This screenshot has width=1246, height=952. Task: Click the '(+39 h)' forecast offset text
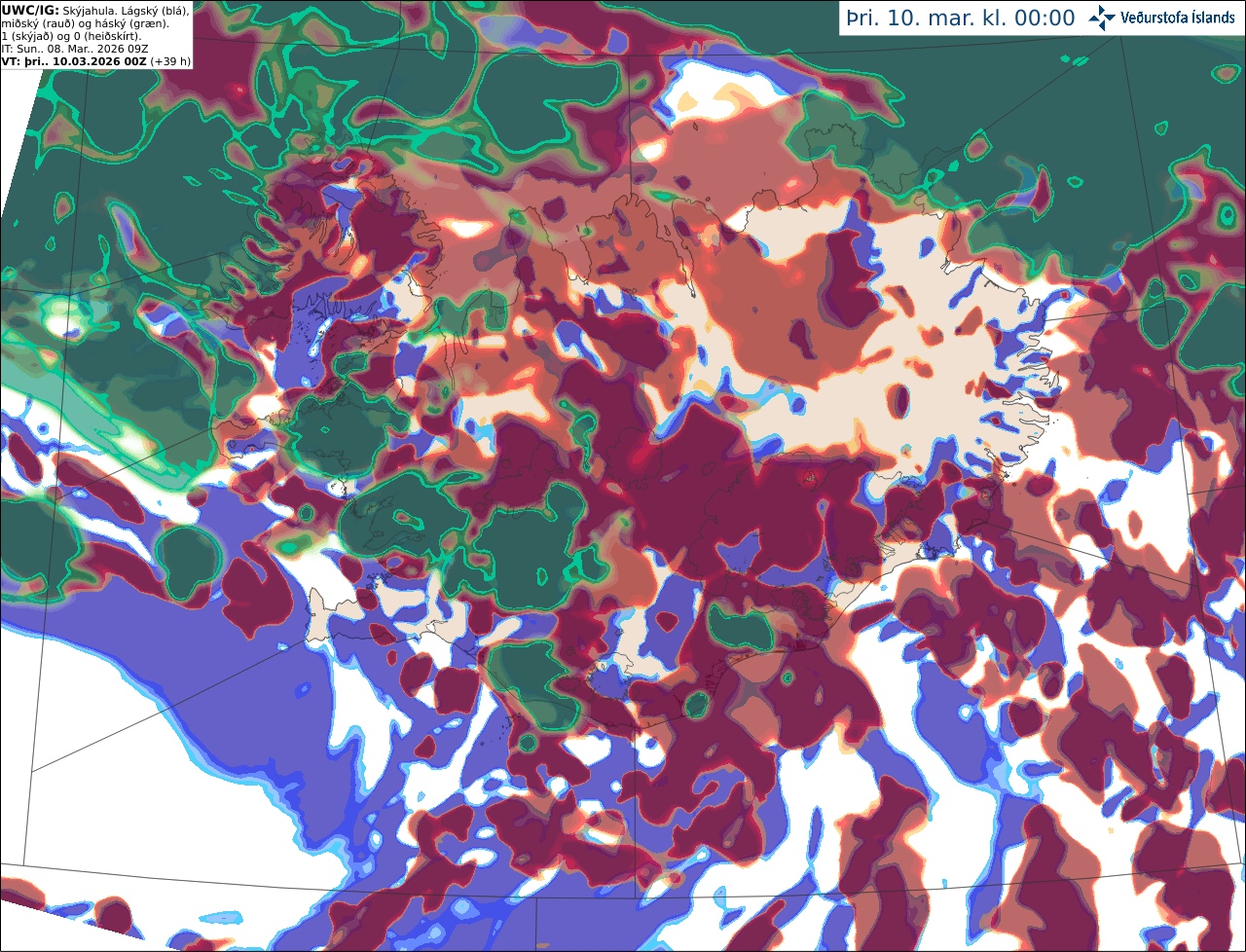(x=170, y=61)
